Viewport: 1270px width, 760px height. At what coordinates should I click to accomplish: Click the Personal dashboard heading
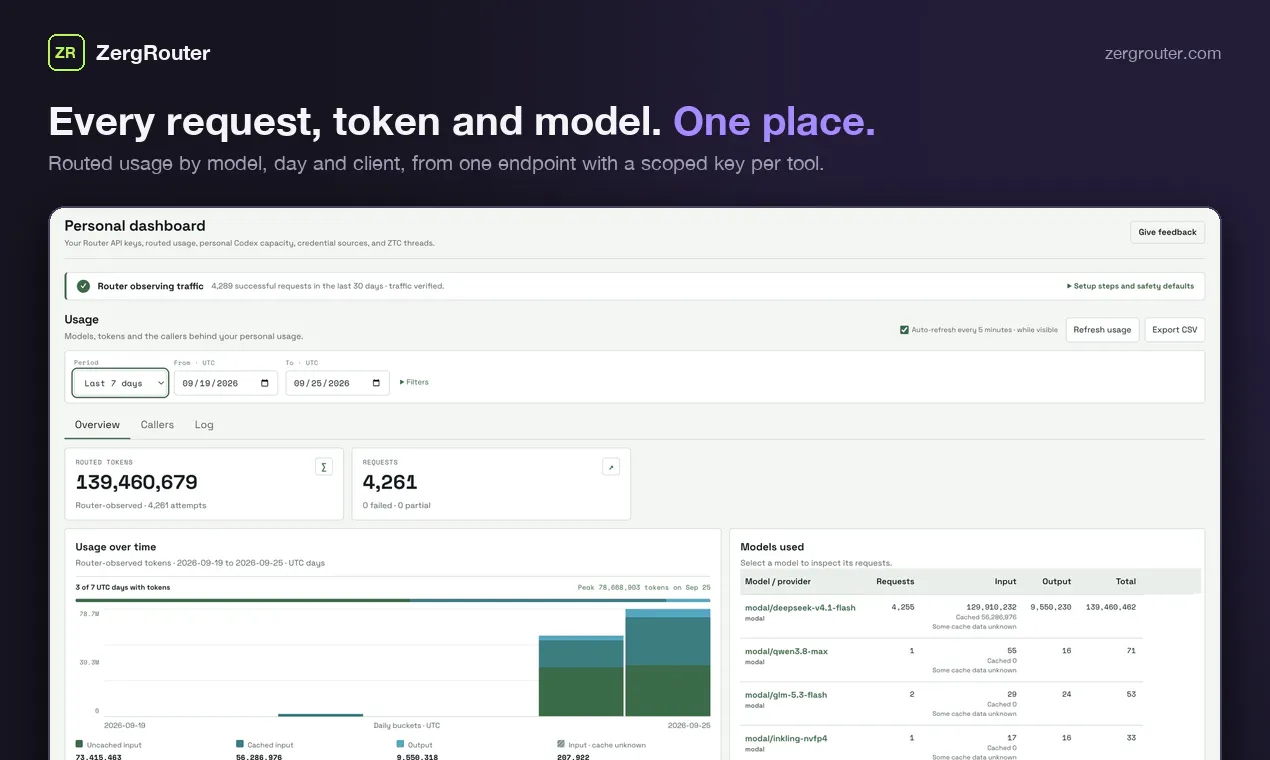(x=135, y=226)
